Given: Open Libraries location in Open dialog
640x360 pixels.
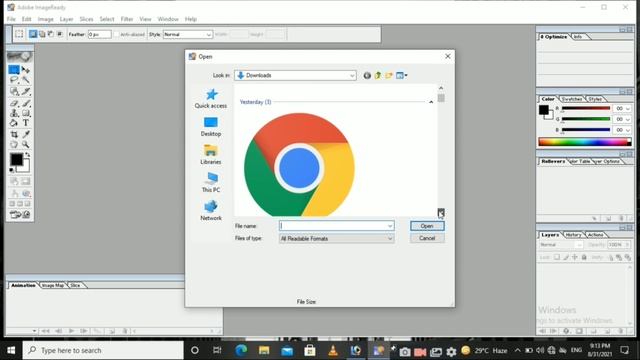Looking at the screenshot, I should pos(211,155).
